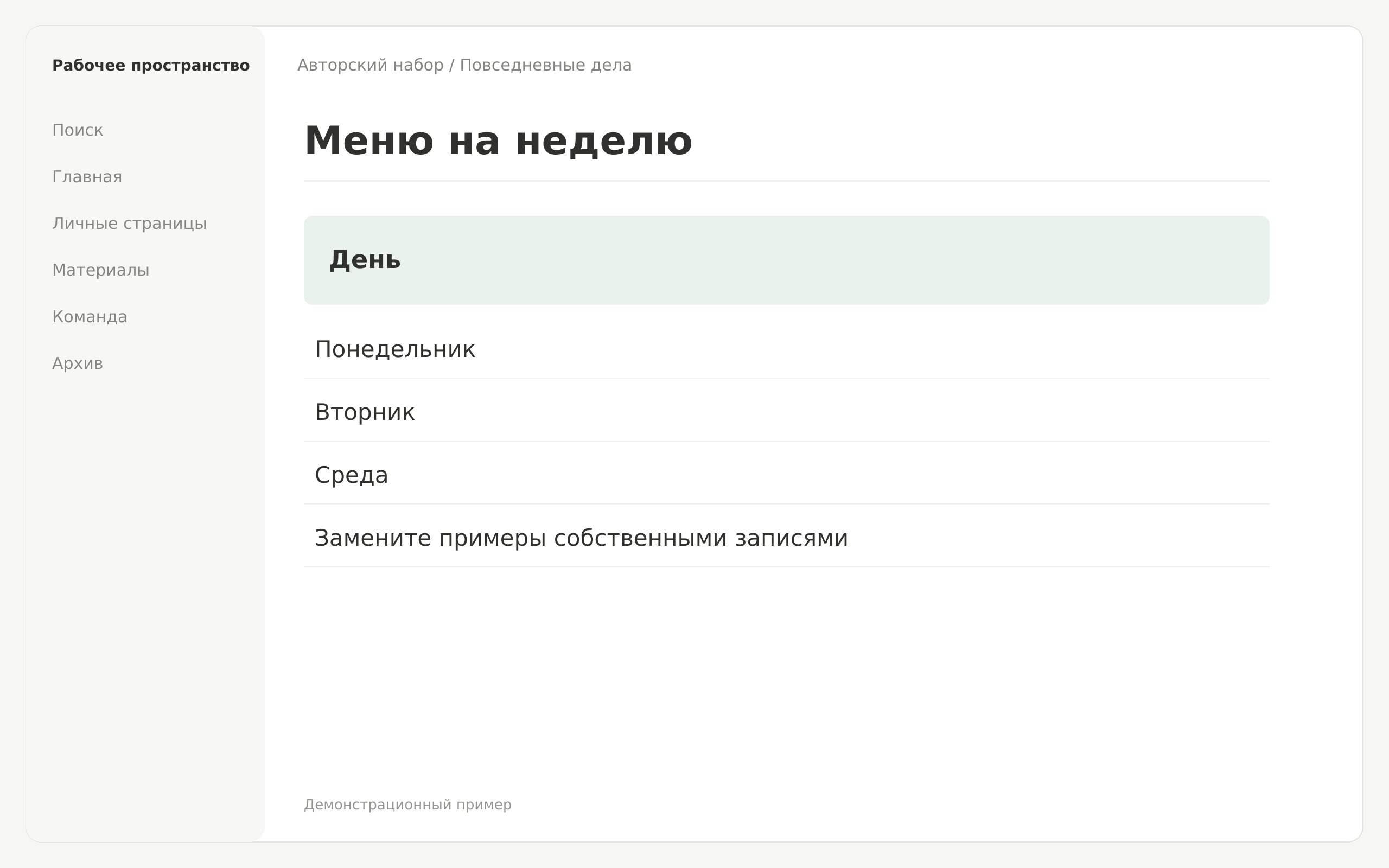The image size is (1389, 868).
Task: Select Материалы in the sidebar
Action: [x=100, y=270]
